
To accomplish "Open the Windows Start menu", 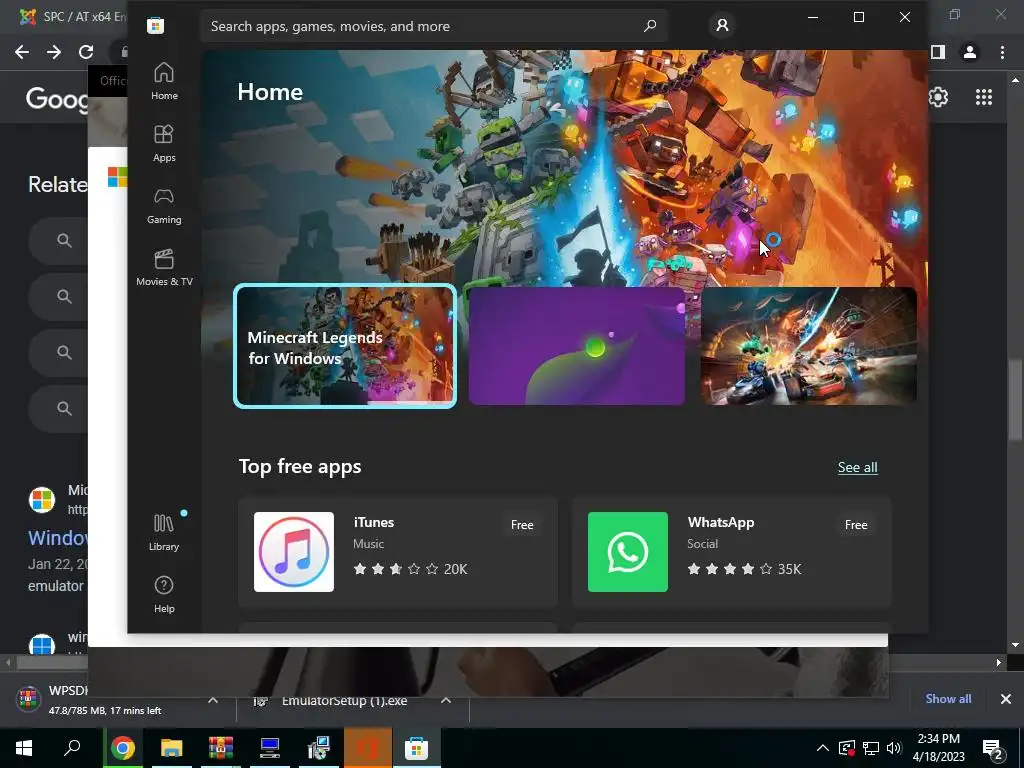I will (x=24, y=748).
